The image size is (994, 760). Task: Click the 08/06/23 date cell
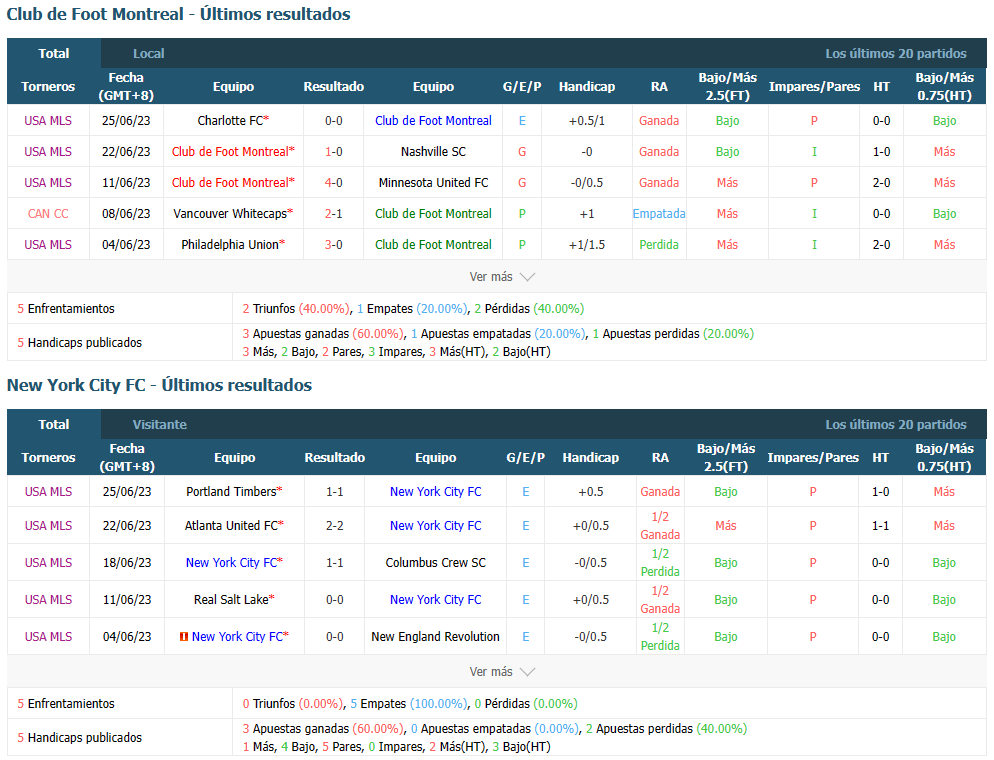pyautogui.click(x=126, y=214)
